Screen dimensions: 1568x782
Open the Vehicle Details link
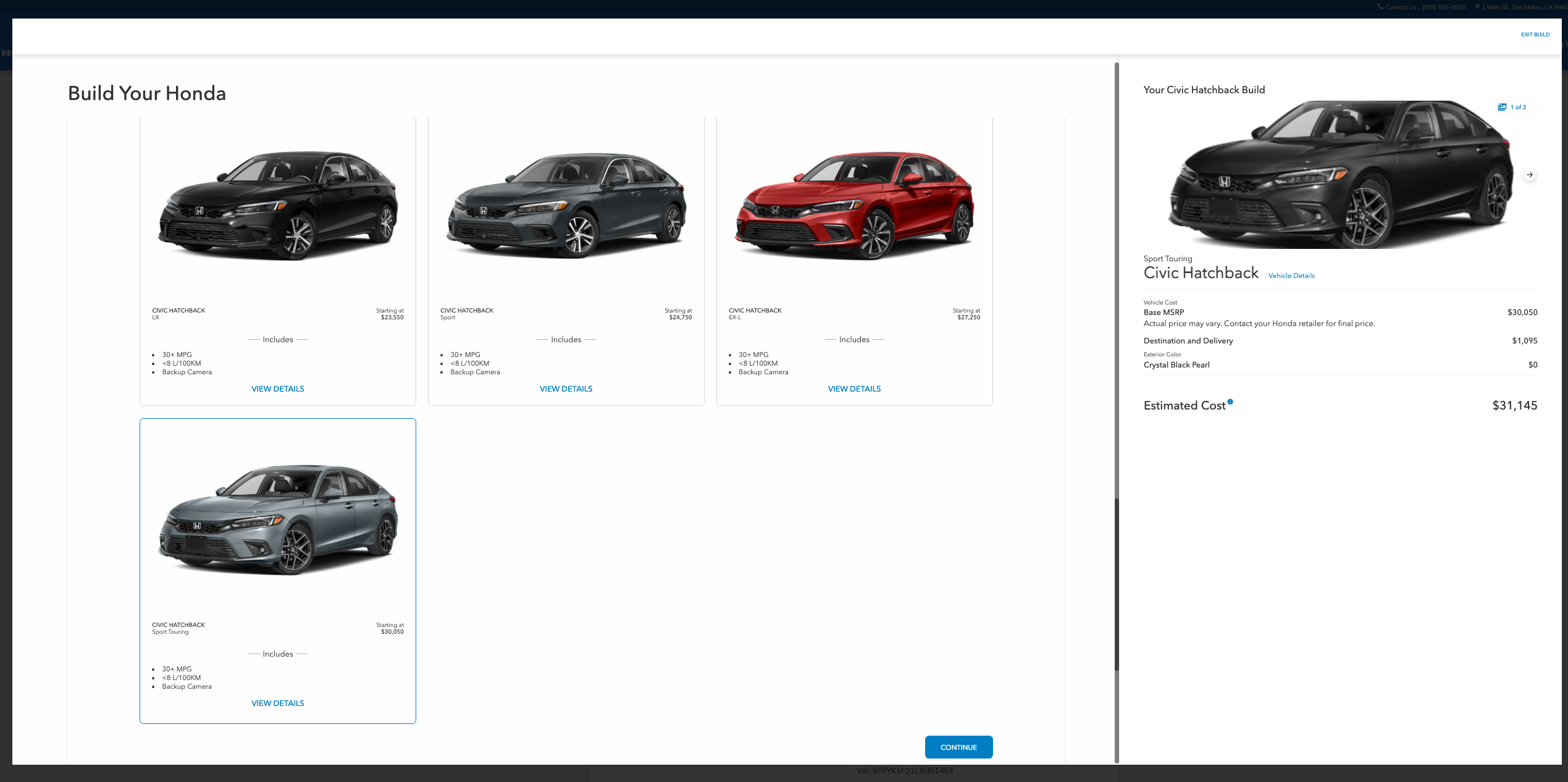[1291, 275]
